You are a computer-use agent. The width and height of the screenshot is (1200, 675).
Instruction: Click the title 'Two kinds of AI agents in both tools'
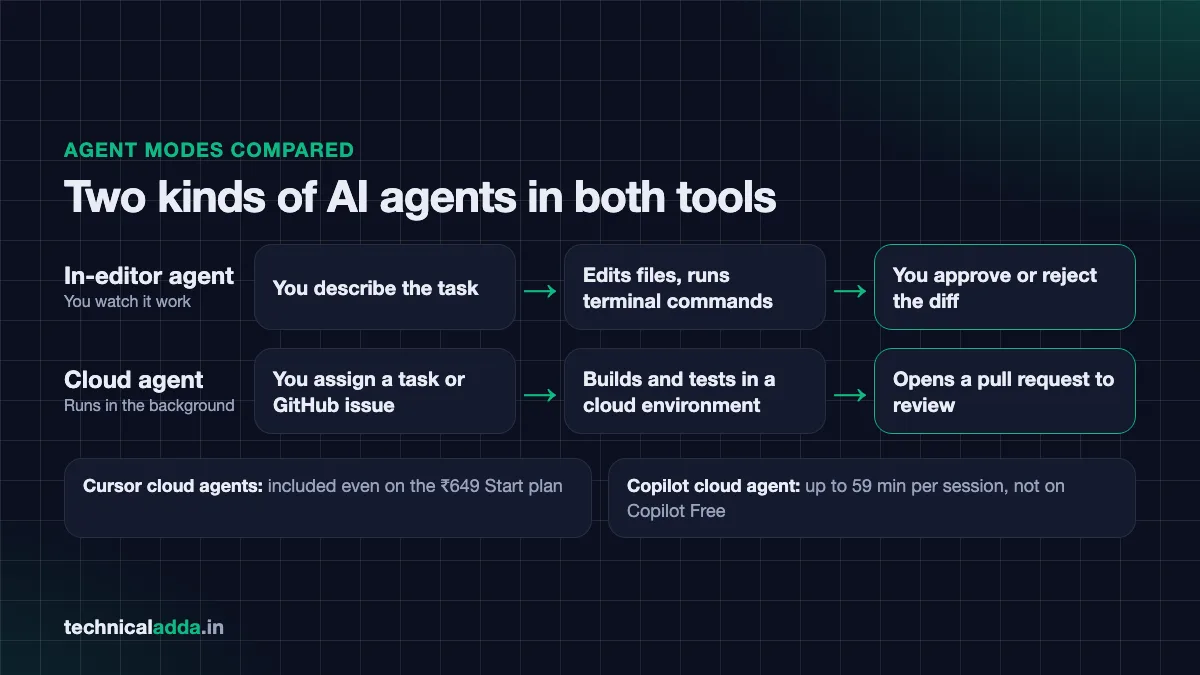(x=420, y=197)
